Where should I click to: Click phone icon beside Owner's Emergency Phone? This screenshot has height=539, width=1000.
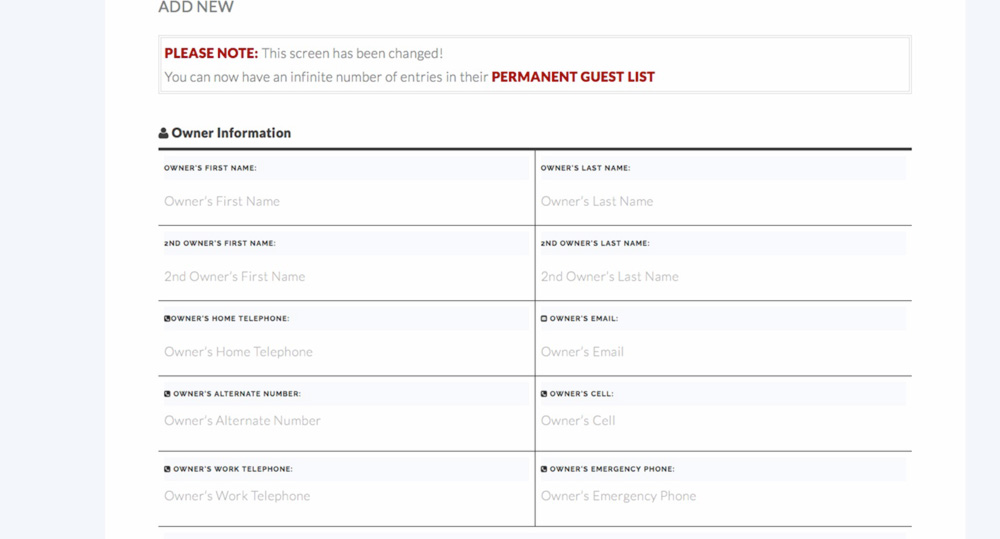[x=544, y=469]
